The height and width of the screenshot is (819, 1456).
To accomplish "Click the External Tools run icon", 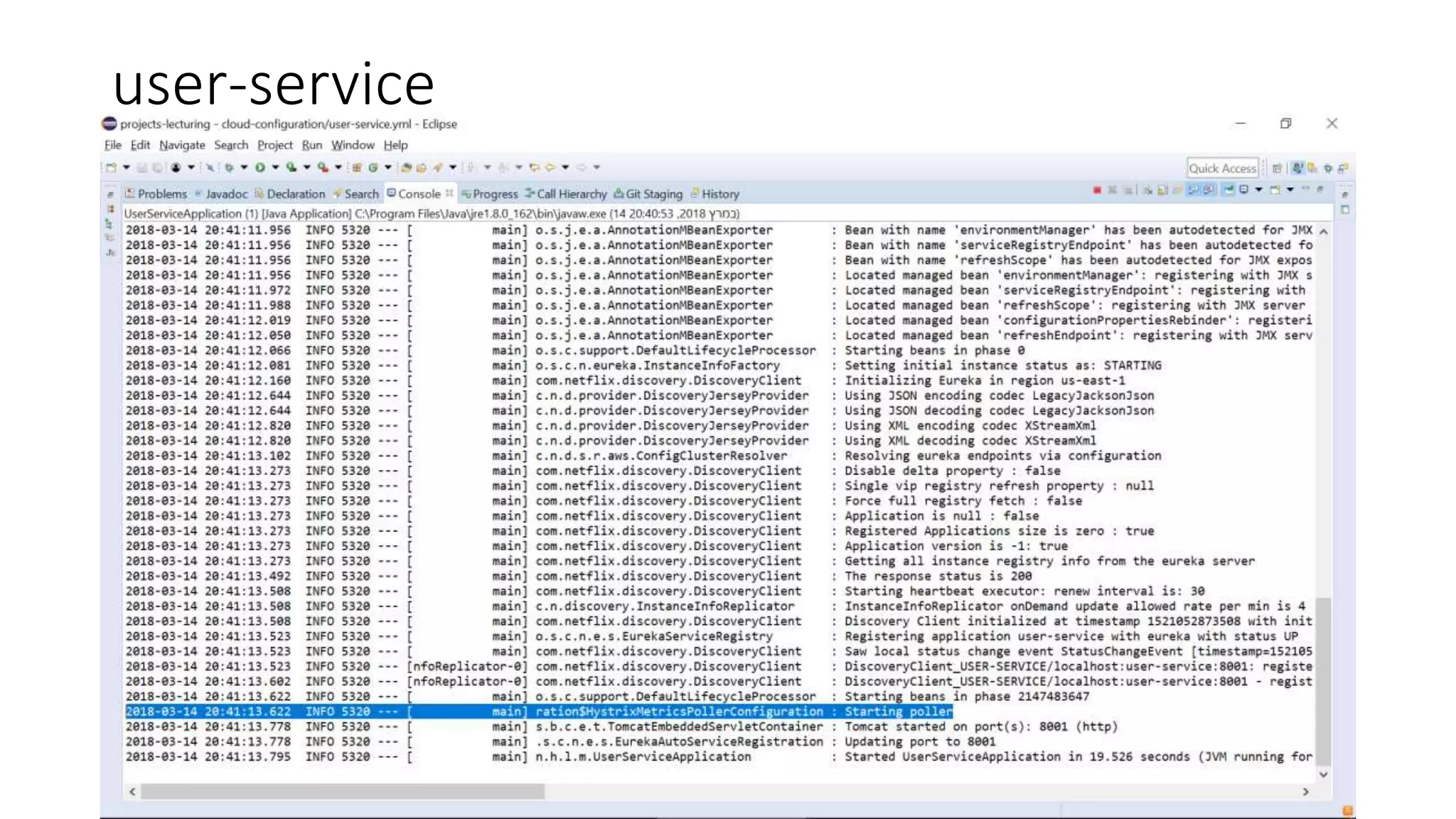I will click(x=323, y=167).
